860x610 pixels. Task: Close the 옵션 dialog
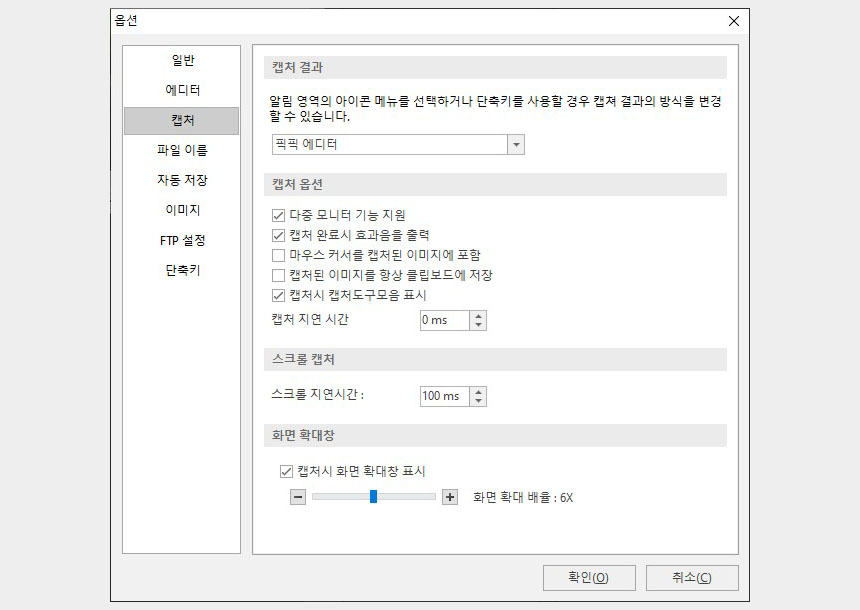click(734, 21)
